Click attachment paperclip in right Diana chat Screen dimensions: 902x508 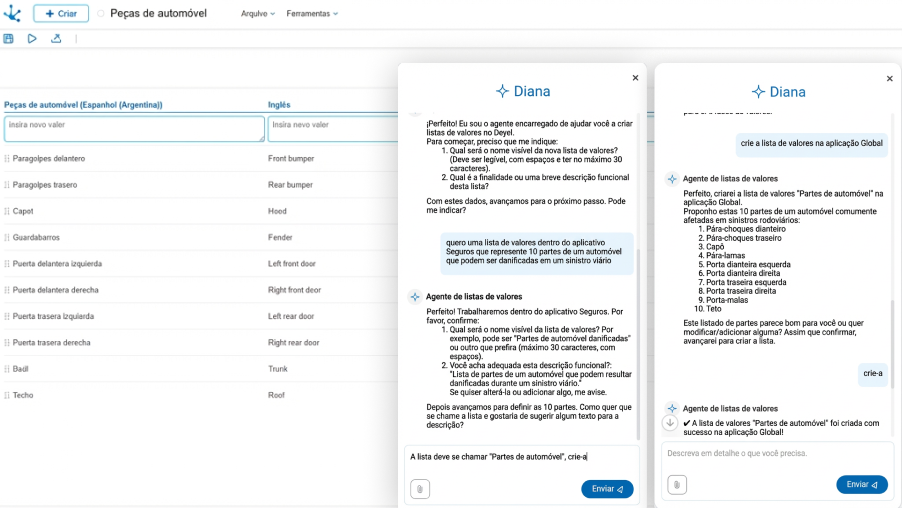click(x=677, y=484)
